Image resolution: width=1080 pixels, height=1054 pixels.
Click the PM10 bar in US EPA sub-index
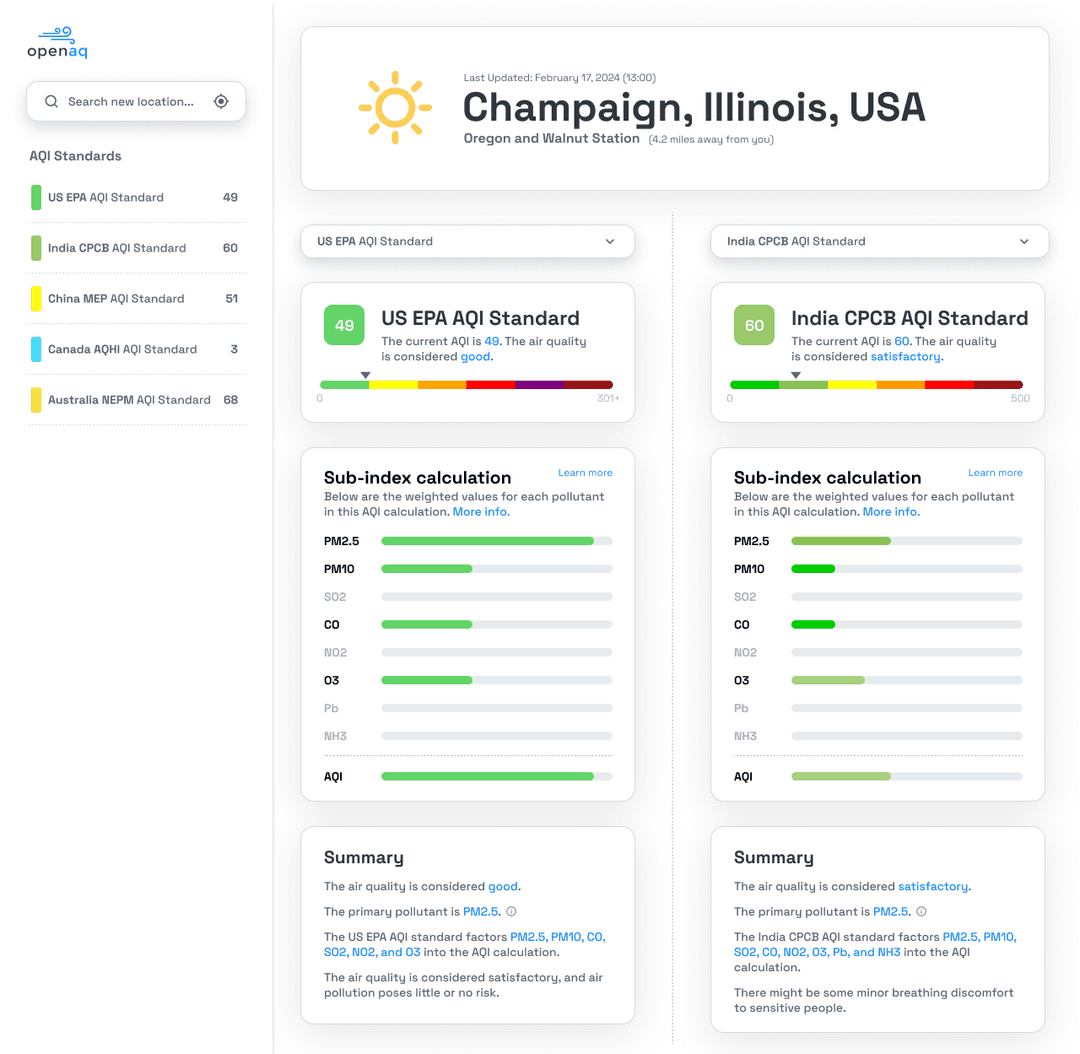497,569
